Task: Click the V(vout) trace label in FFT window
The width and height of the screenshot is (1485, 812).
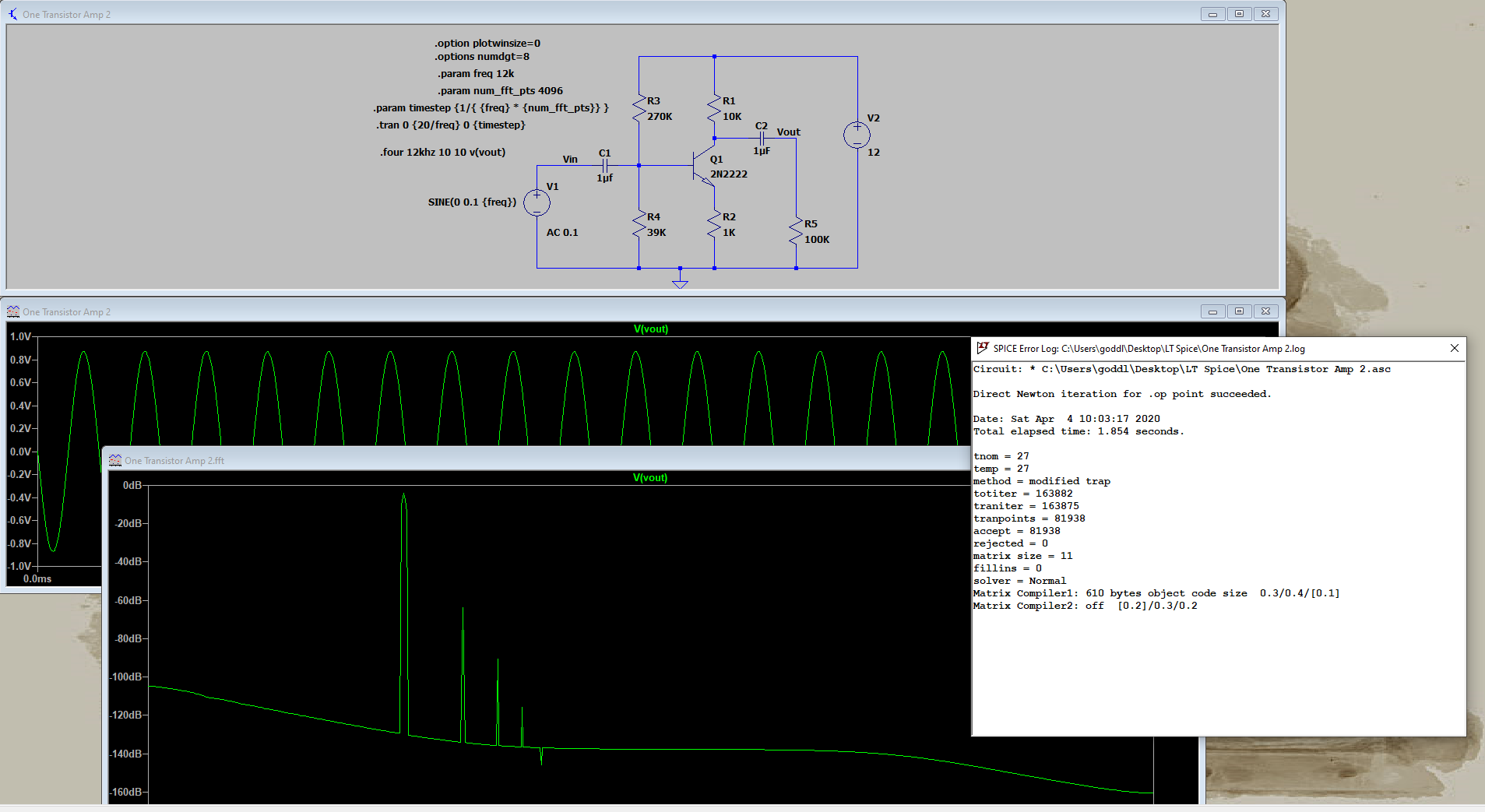Action: [650, 478]
